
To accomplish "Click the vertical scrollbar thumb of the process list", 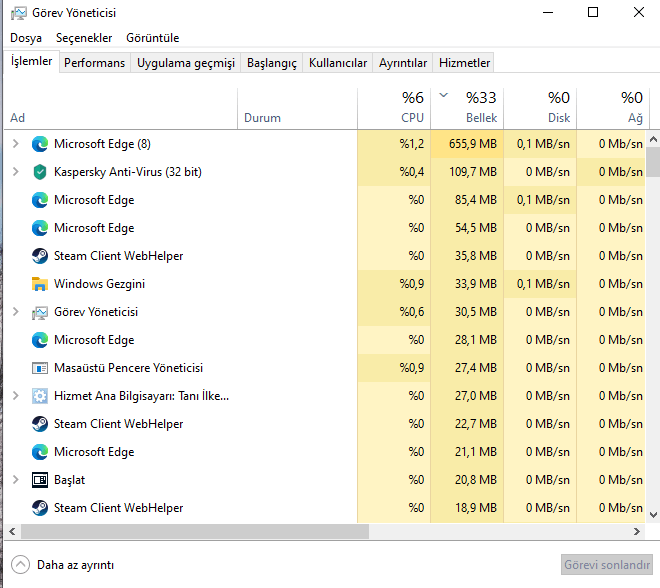I will pos(652,162).
